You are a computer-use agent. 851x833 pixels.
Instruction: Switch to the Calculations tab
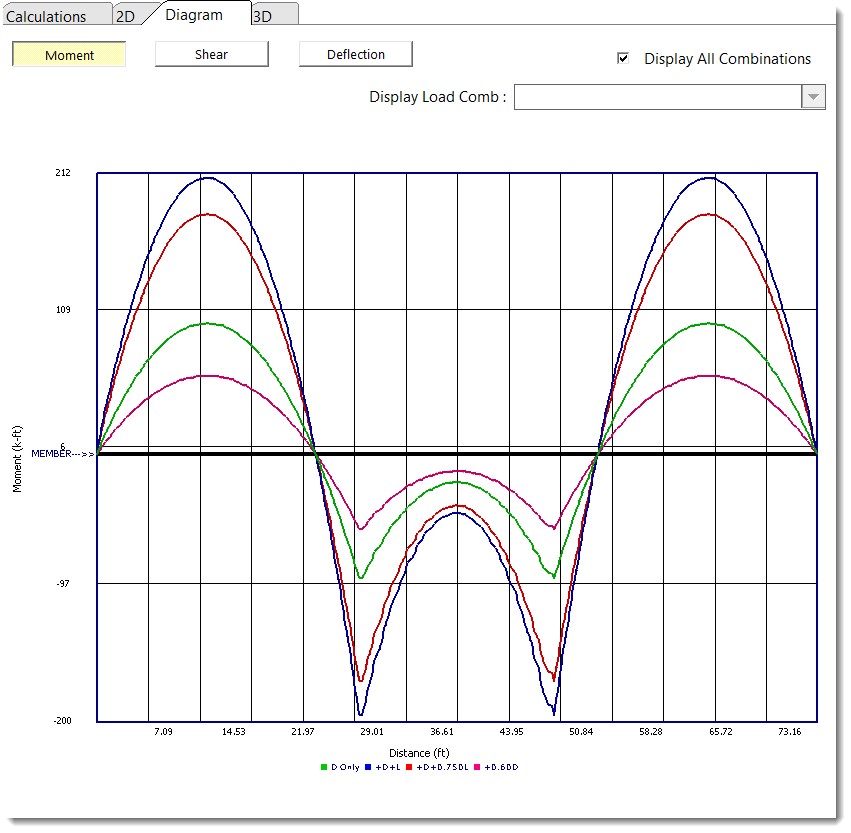pyautogui.click(x=46, y=16)
